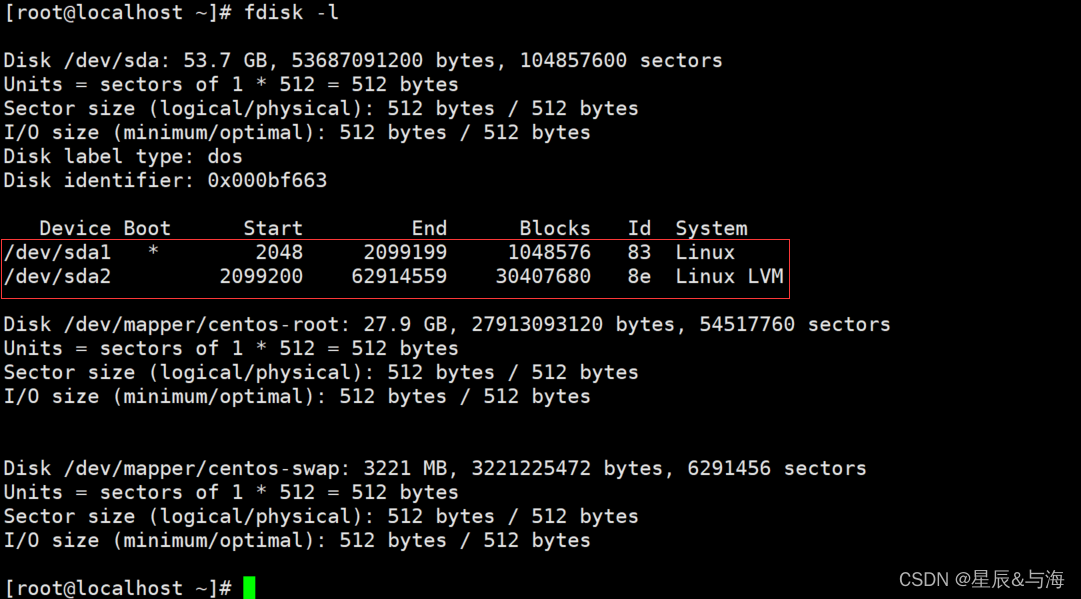
Task: Click '/dev/mapper/centos-swap' disk path
Action: pyautogui.click(x=201, y=468)
